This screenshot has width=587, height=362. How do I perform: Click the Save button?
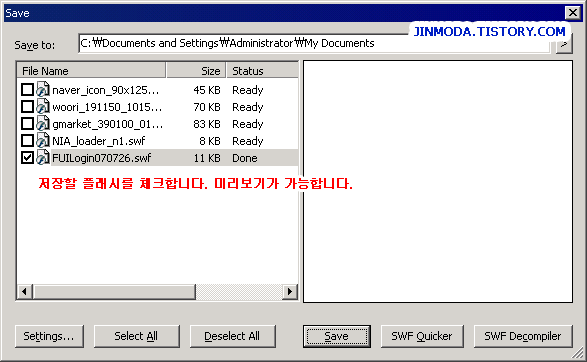(x=337, y=336)
